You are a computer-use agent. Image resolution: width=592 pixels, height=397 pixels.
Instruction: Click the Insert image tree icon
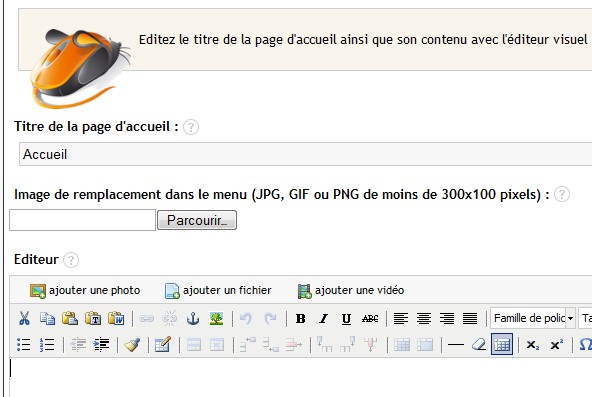pos(216,319)
